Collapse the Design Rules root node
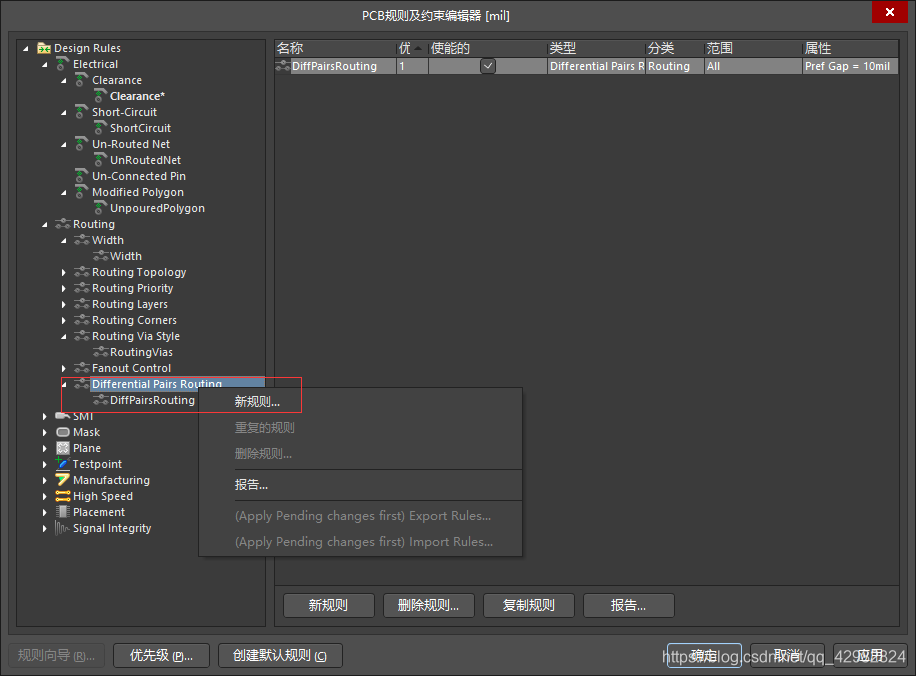916x676 pixels. point(26,48)
